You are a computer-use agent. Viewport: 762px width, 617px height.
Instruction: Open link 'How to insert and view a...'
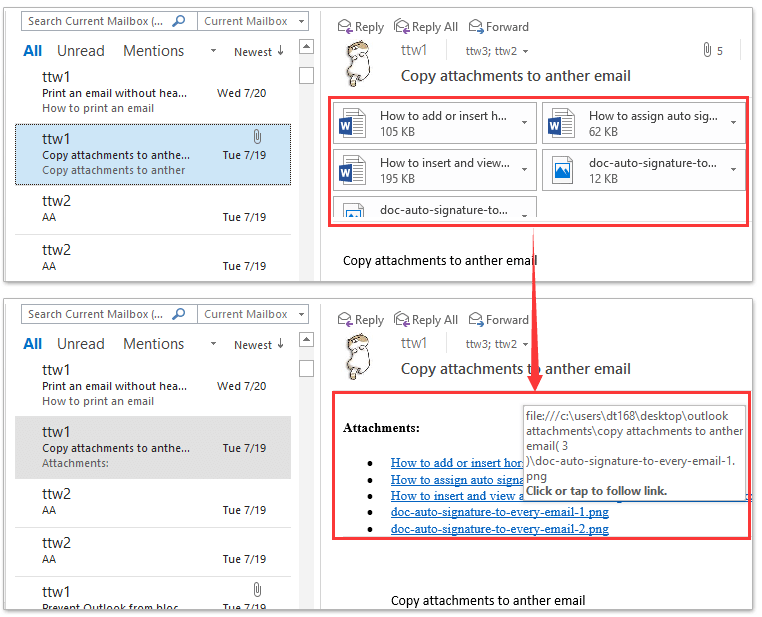(x=457, y=496)
